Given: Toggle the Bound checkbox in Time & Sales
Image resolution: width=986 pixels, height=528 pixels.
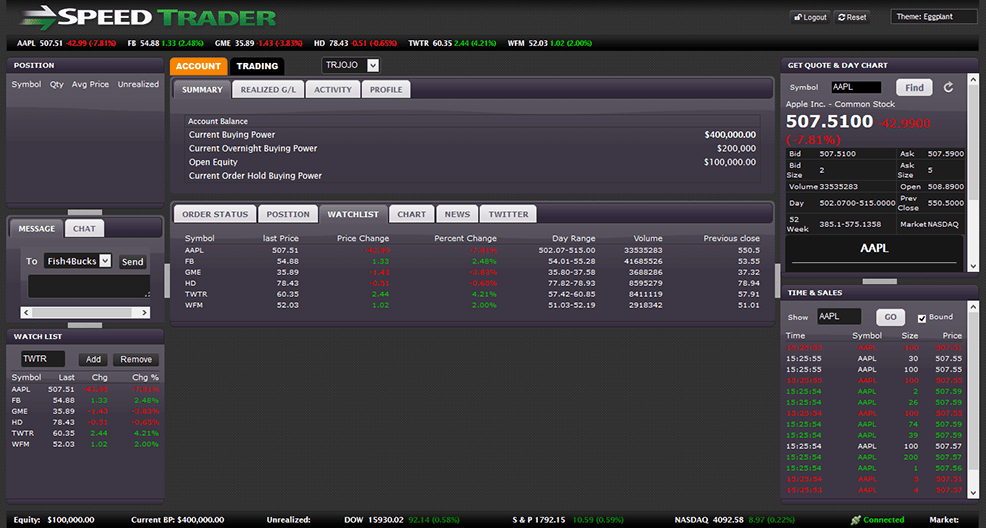Looking at the screenshot, I should 922,318.
